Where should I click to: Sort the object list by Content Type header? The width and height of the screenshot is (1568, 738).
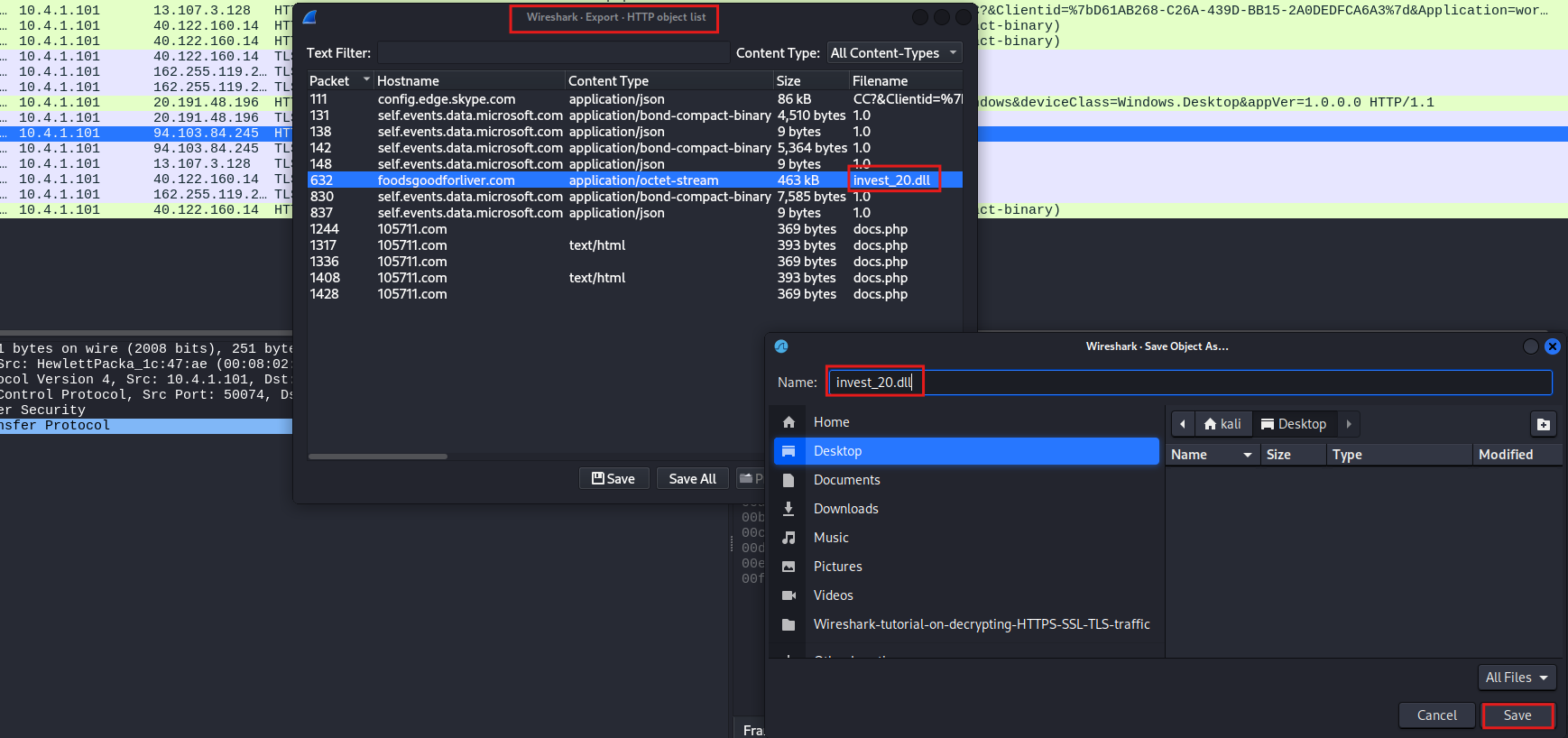(669, 81)
